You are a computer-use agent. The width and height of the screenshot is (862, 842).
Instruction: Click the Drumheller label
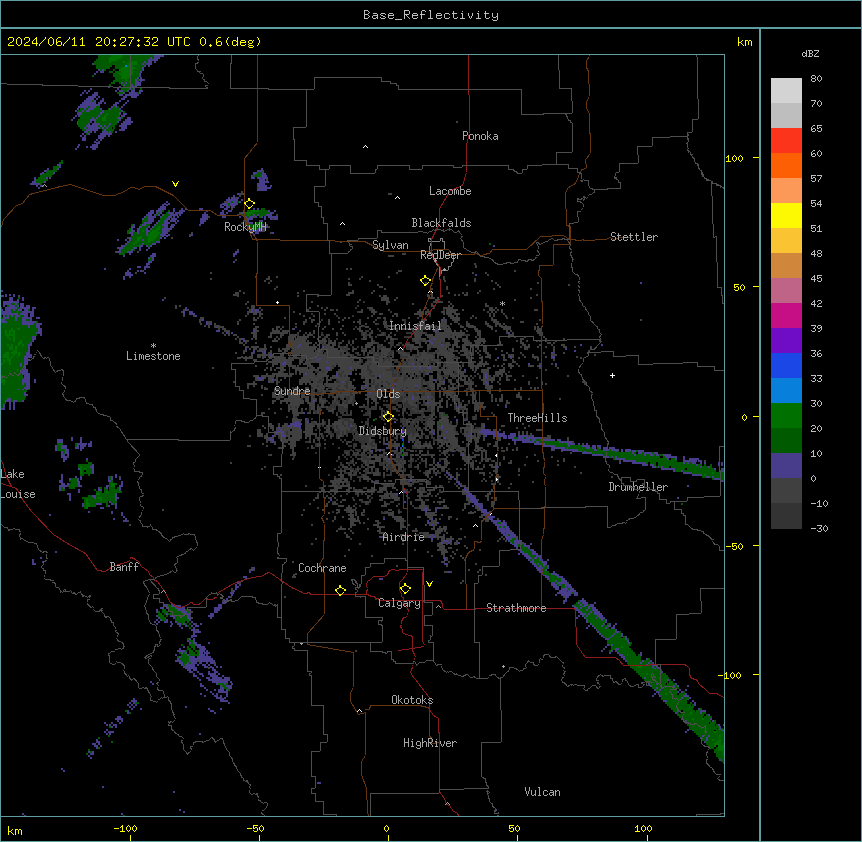tap(638, 487)
